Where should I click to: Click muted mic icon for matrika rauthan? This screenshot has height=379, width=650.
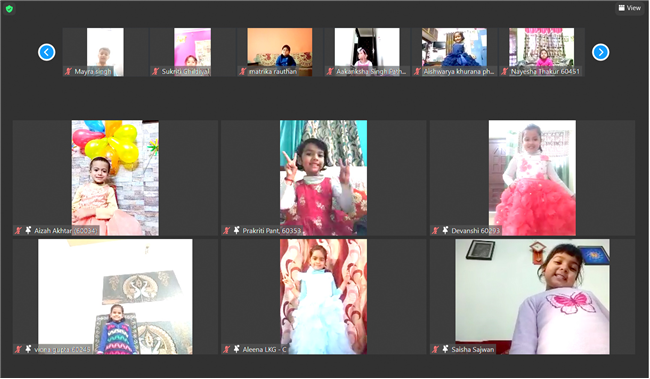coord(243,71)
